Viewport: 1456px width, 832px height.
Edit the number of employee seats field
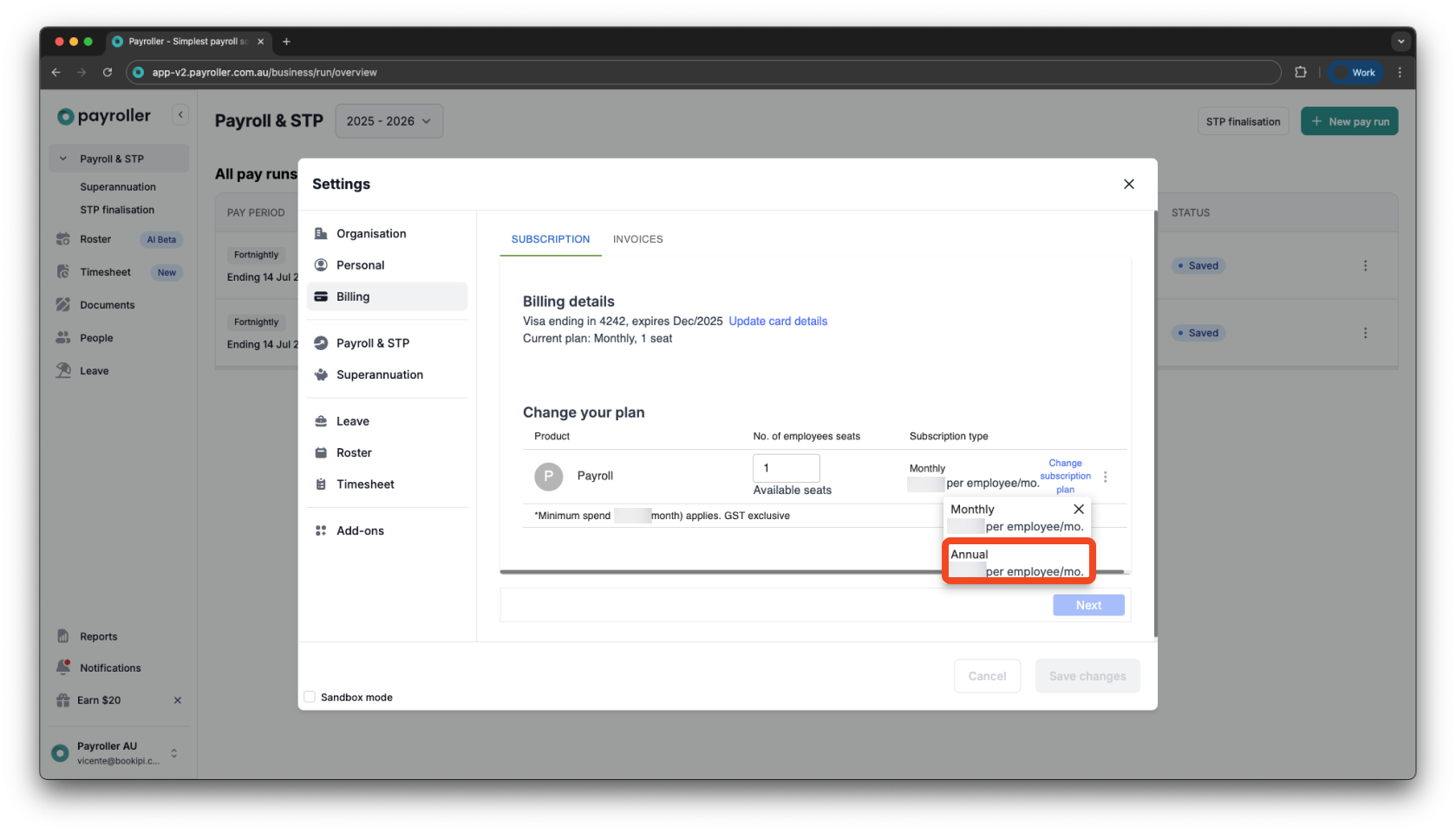point(786,467)
